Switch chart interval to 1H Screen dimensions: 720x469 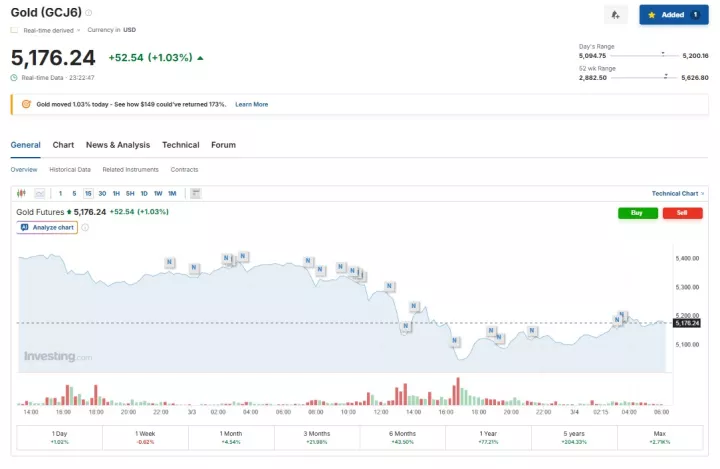tap(116, 193)
